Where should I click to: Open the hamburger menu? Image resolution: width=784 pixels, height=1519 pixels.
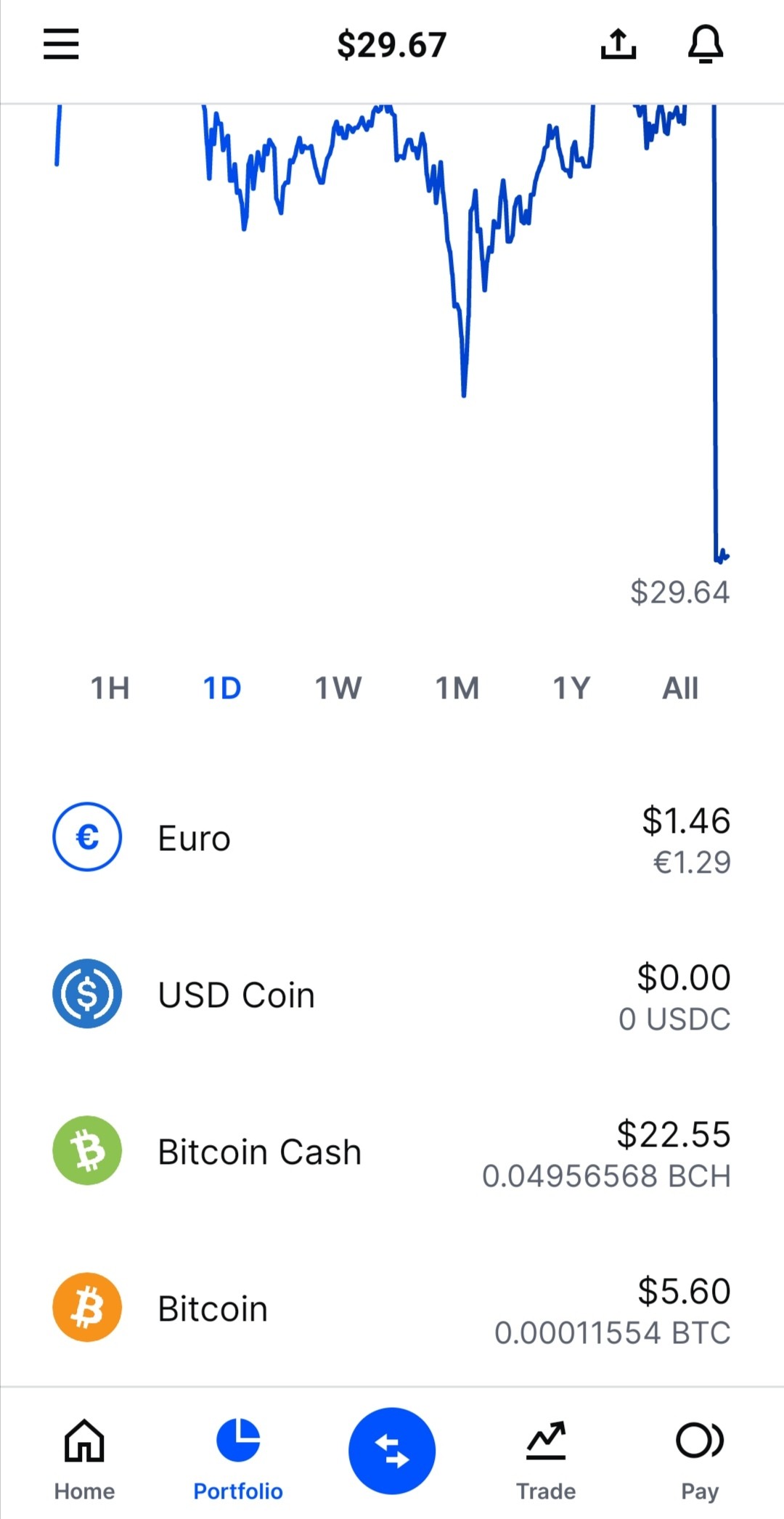point(61,44)
